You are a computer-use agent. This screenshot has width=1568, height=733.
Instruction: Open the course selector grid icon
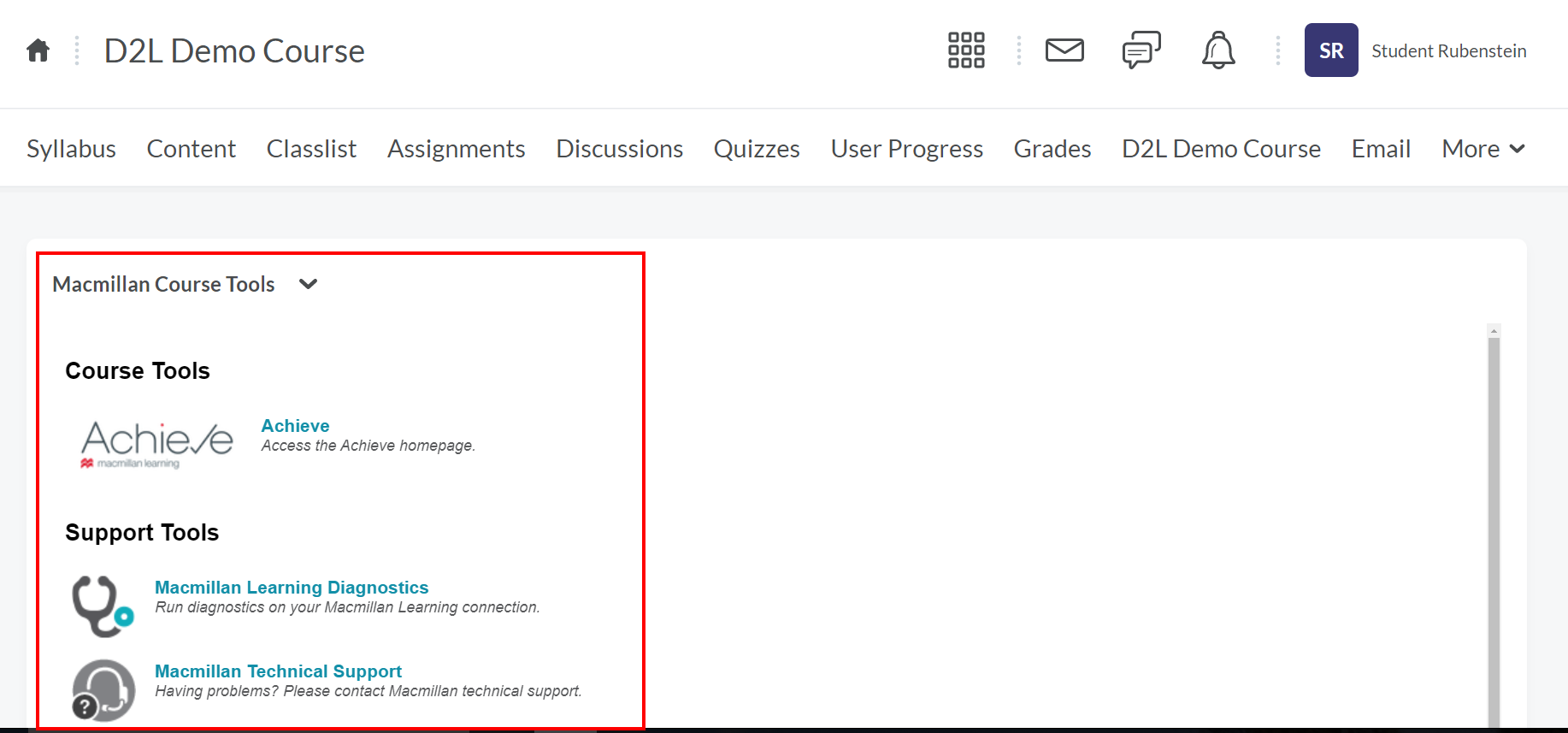pyautogui.click(x=966, y=50)
